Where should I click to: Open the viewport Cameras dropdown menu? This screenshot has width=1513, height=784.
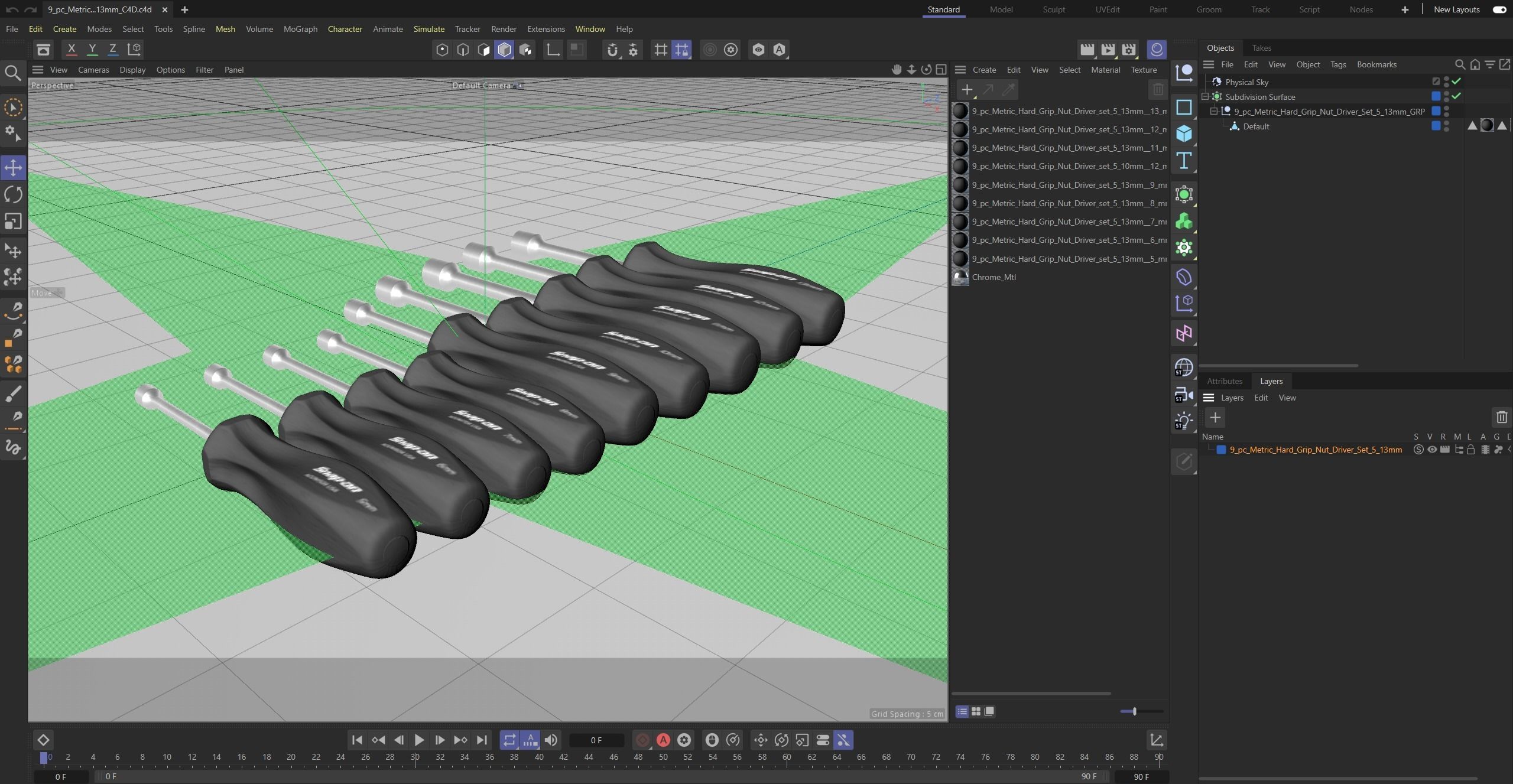pyautogui.click(x=93, y=70)
